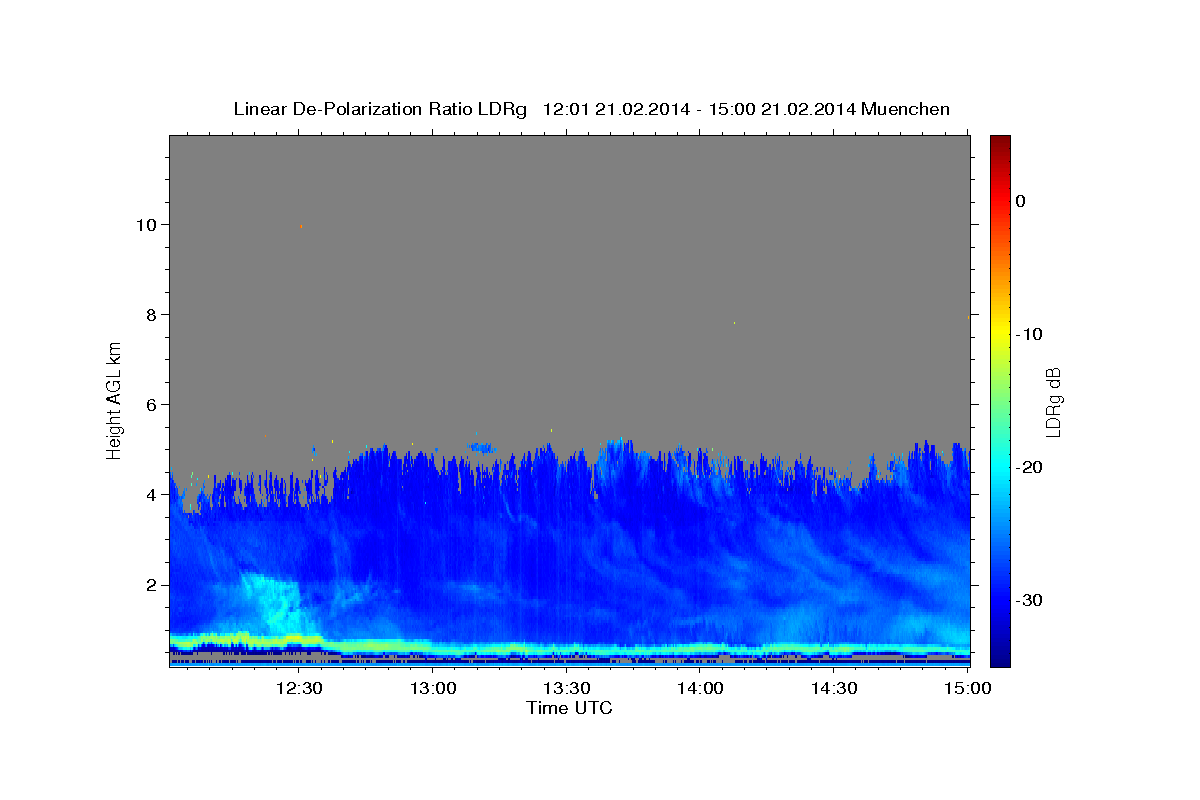Click the '13:30' time axis label
This screenshot has width=1200, height=800.
coord(567,688)
